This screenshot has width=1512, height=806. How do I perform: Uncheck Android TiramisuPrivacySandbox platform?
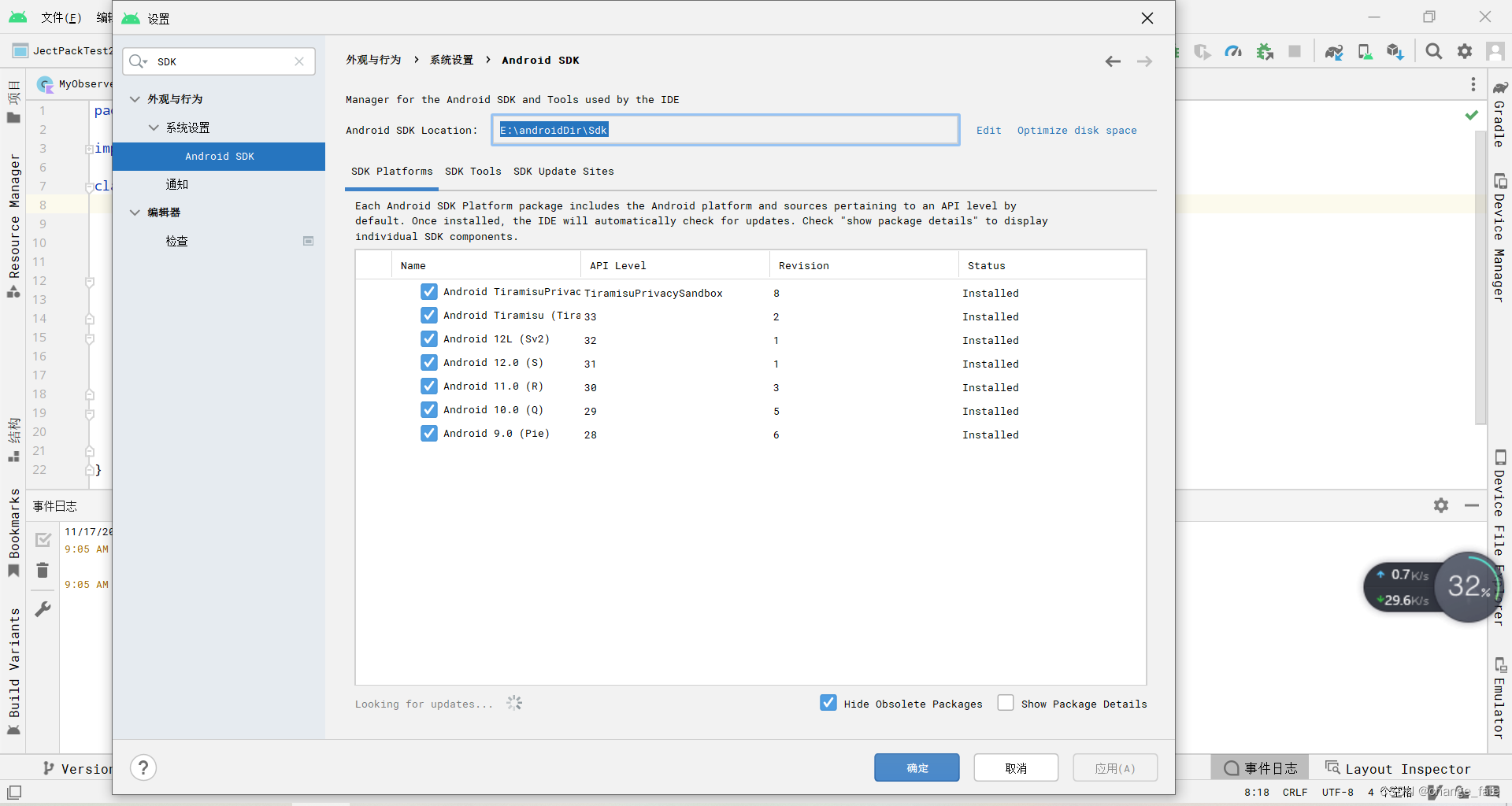click(x=428, y=292)
